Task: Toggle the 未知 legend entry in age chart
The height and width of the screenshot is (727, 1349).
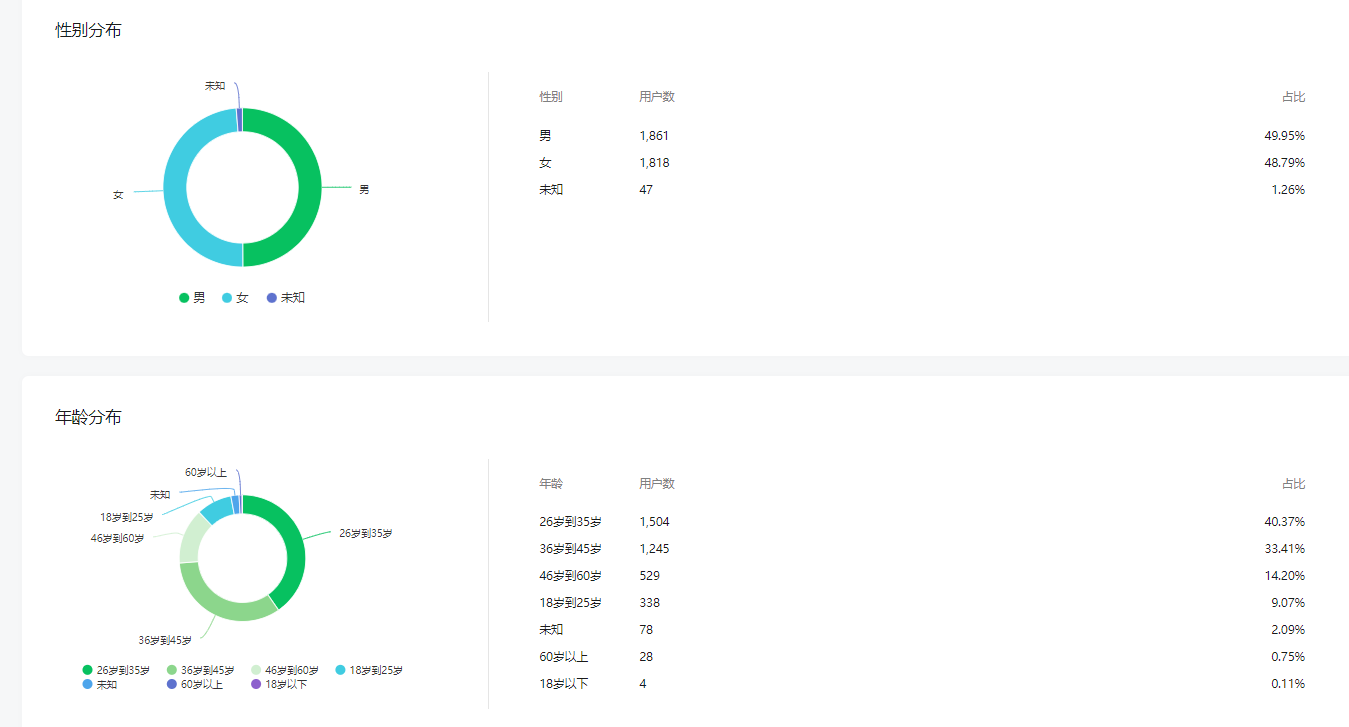Action: click(100, 684)
